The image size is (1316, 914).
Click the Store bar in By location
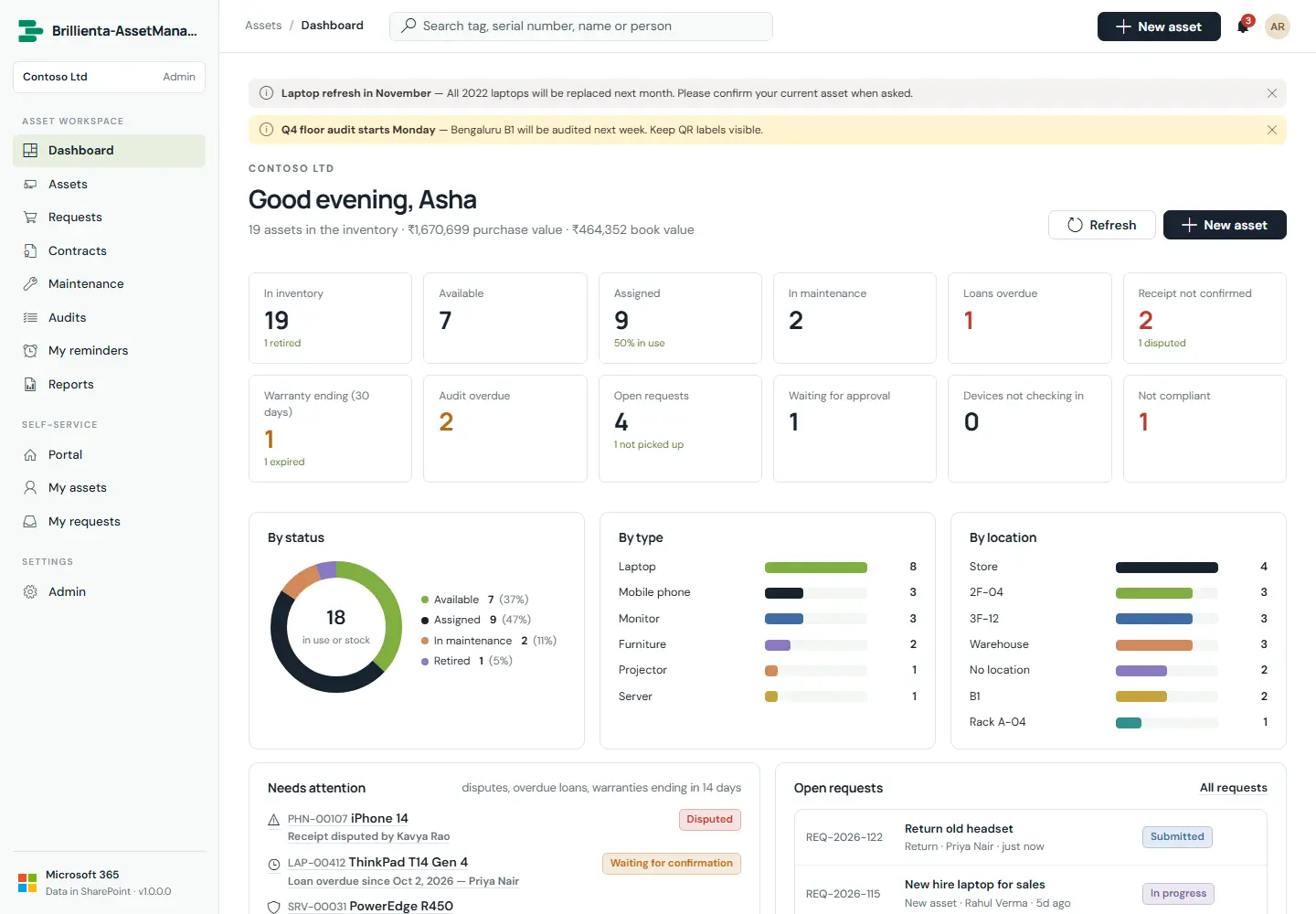click(1167, 568)
